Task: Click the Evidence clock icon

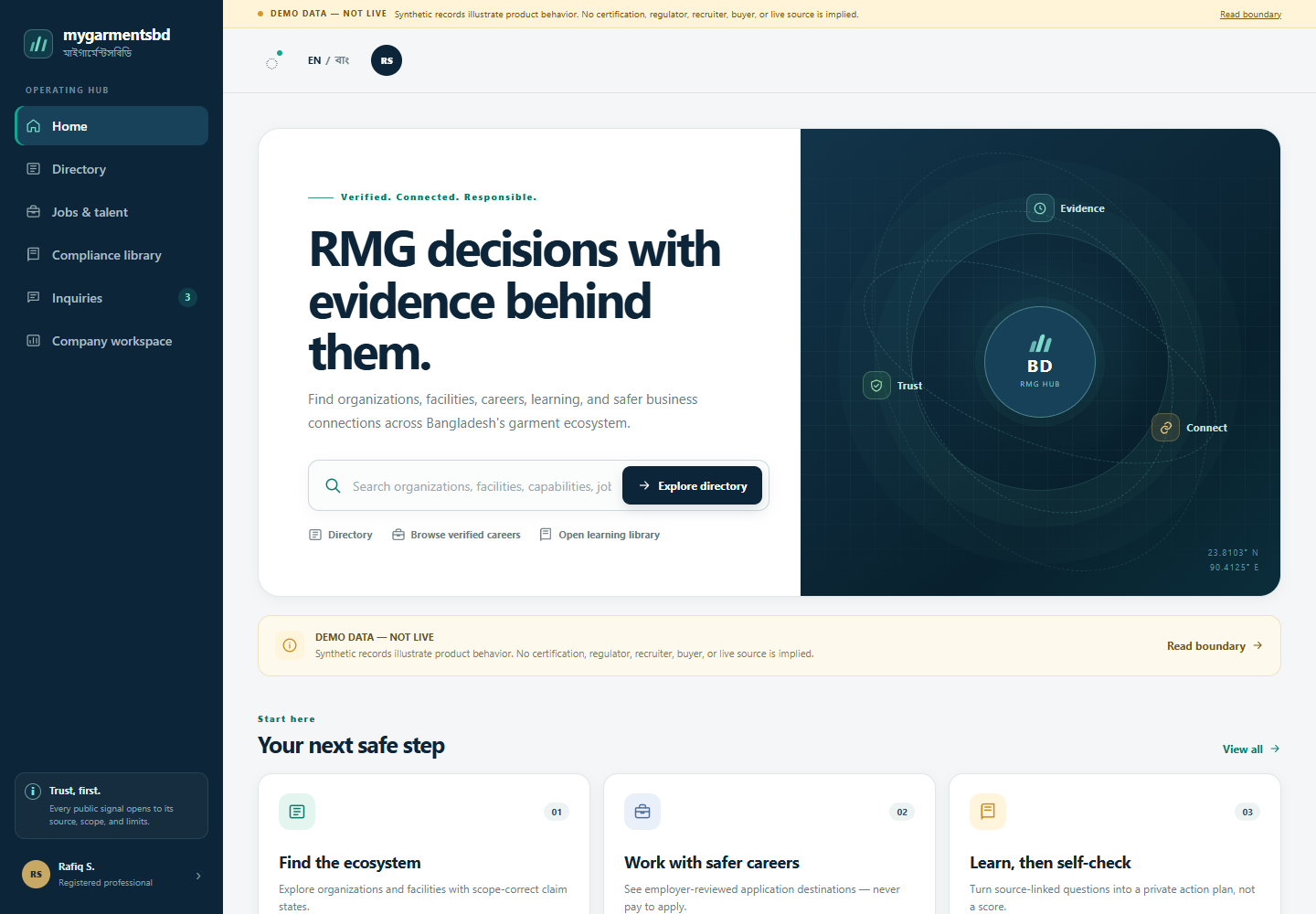Action: pyautogui.click(x=1040, y=208)
